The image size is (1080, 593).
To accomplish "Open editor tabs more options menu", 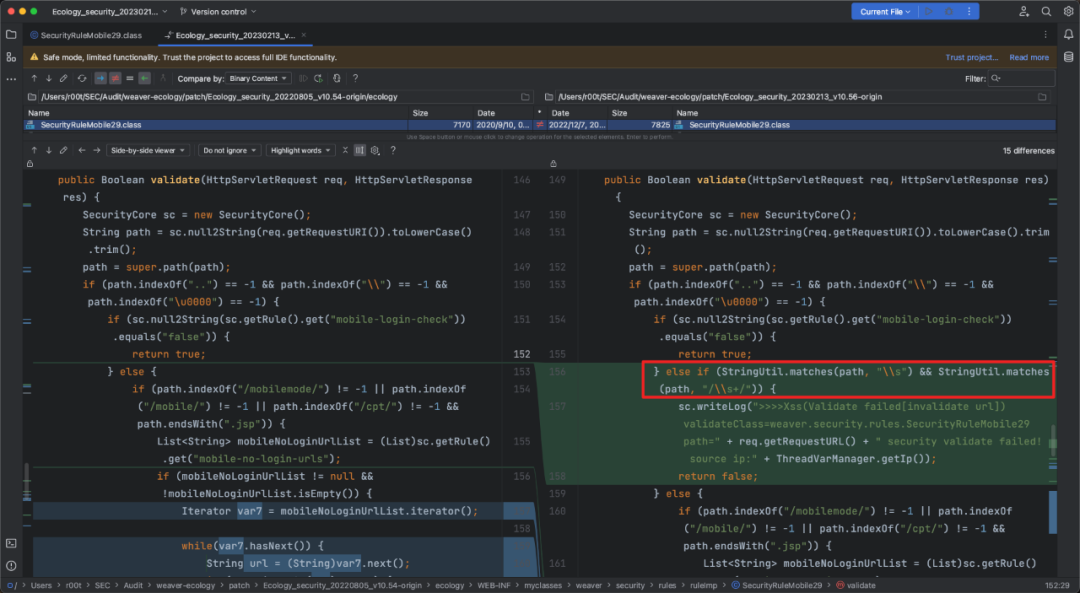I will point(1045,34).
